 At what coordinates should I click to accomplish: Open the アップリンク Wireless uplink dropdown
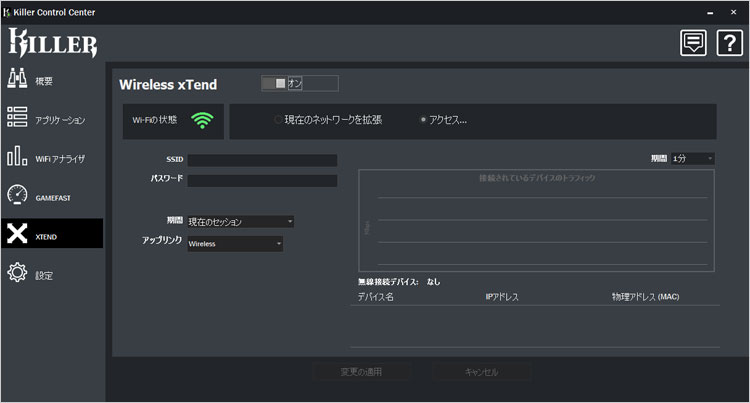[235, 244]
